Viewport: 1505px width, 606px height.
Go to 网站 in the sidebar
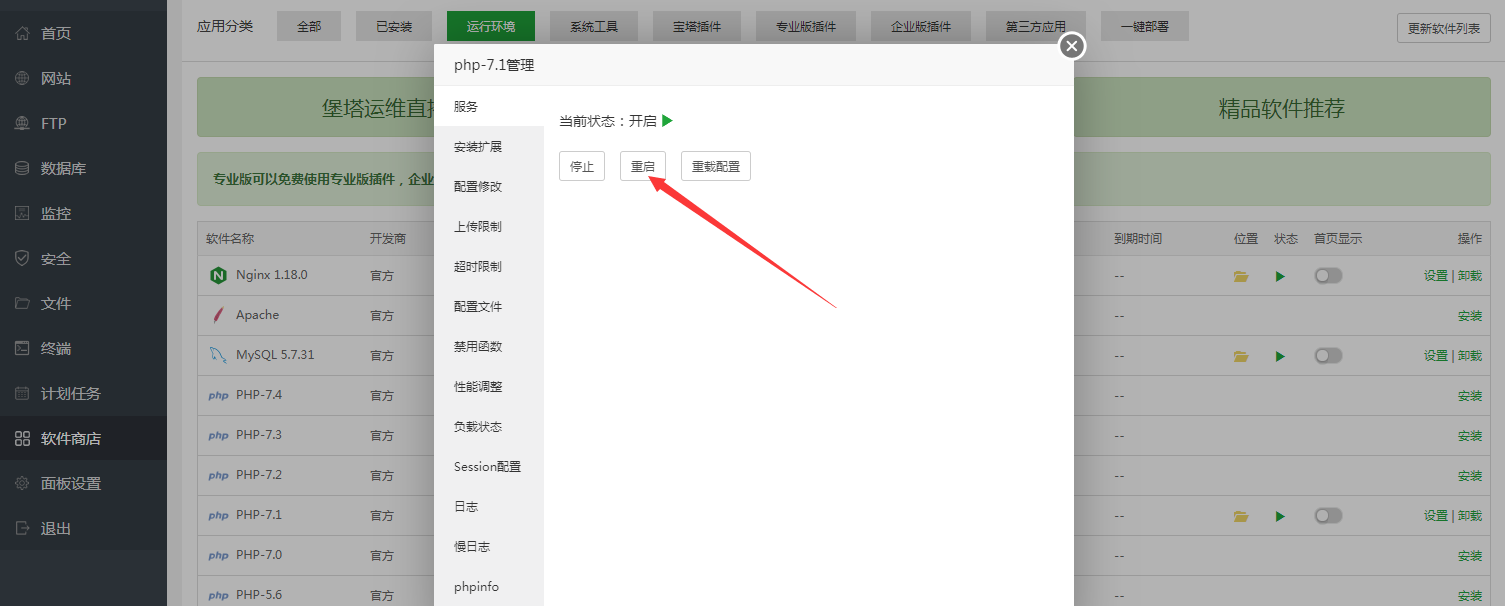pos(83,78)
